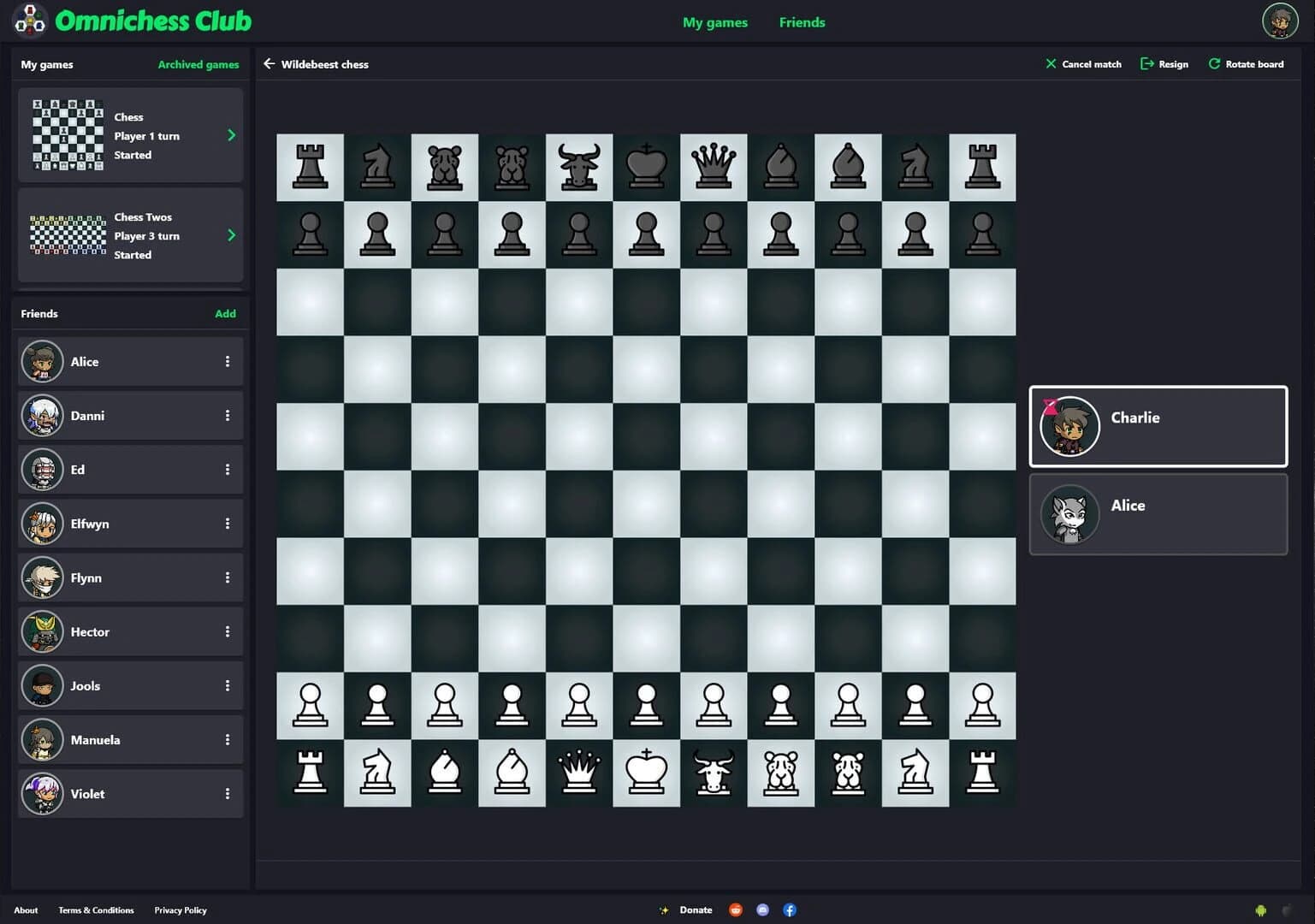Click the friend name Flynn
Viewport: 1315px width, 924px height.
(x=86, y=577)
